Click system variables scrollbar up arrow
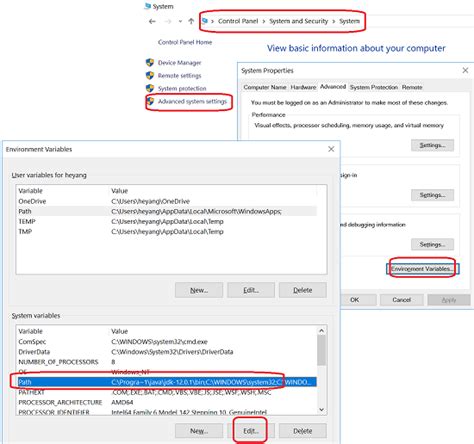474x444 pixels. [321, 331]
